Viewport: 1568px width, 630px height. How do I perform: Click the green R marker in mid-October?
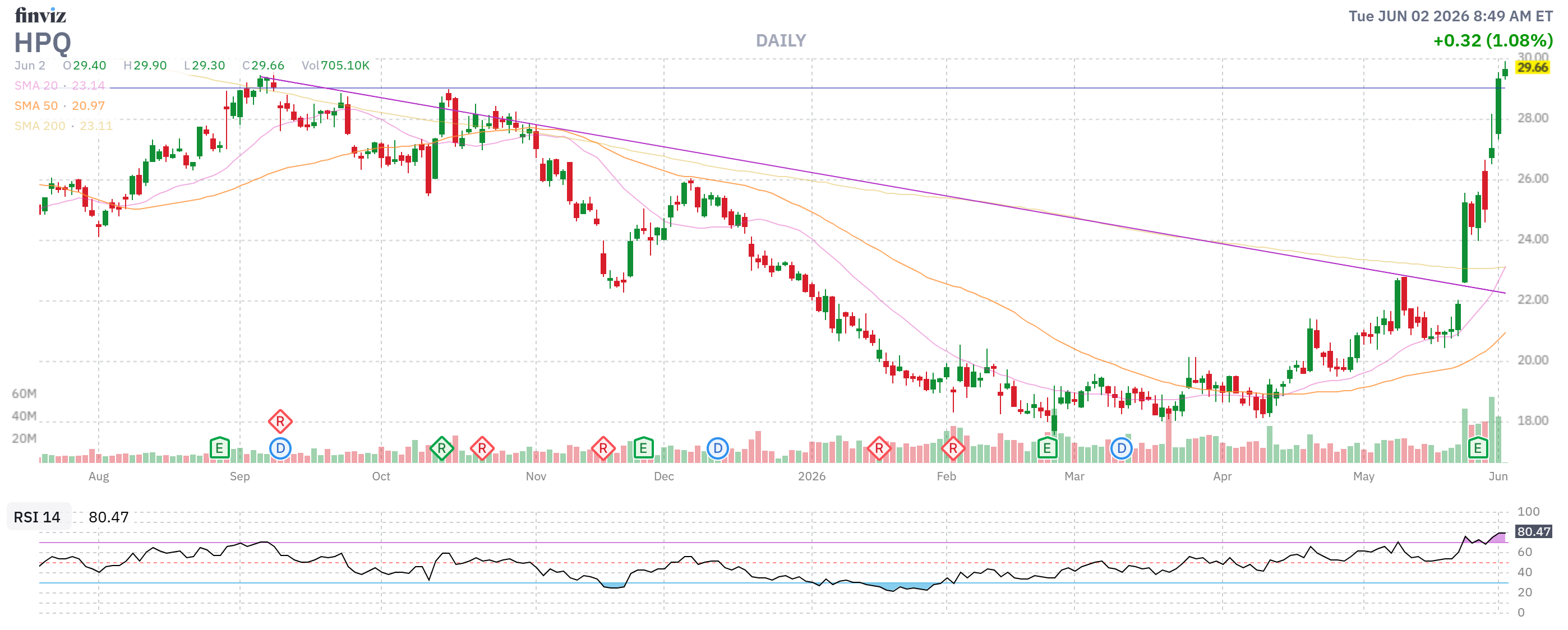tap(442, 449)
